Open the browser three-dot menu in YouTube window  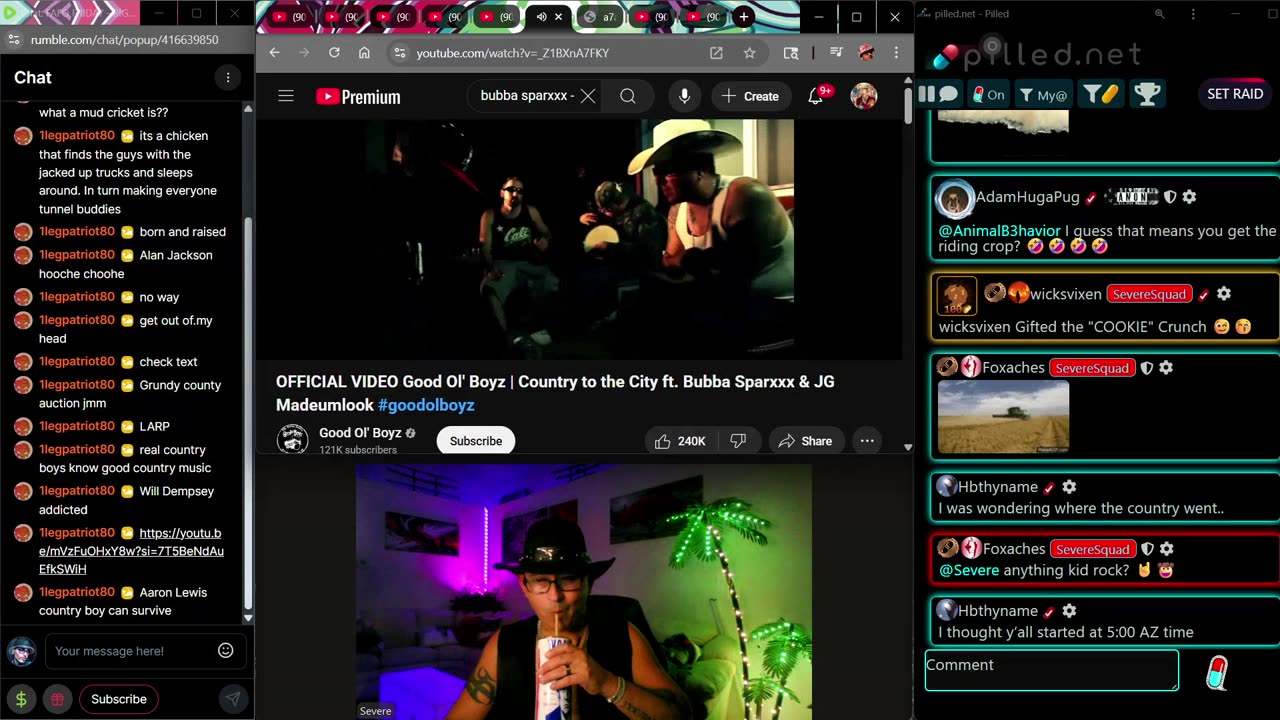tap(896, 53)
